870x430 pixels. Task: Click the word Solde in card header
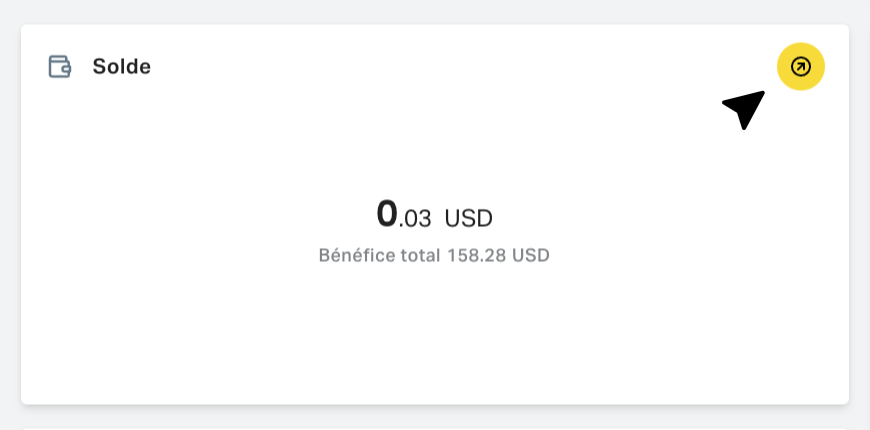pos(122,67)
